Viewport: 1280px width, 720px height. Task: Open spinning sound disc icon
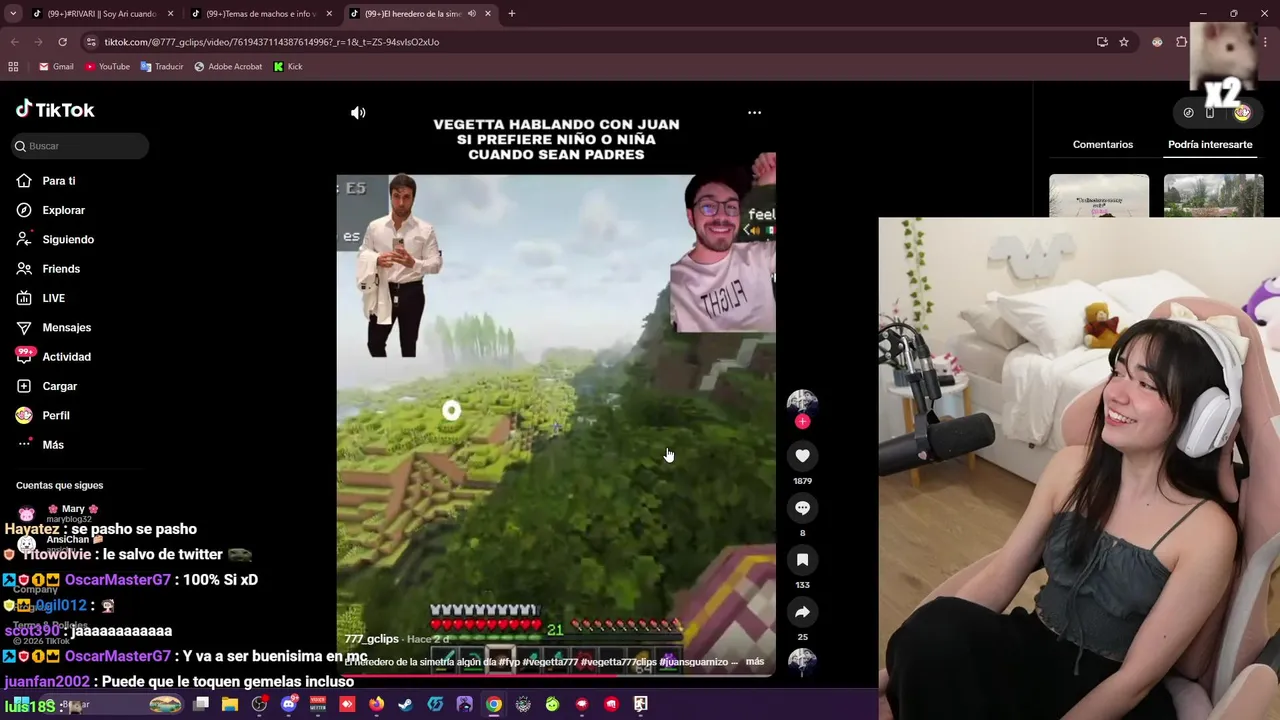click(x=802, y=662)
